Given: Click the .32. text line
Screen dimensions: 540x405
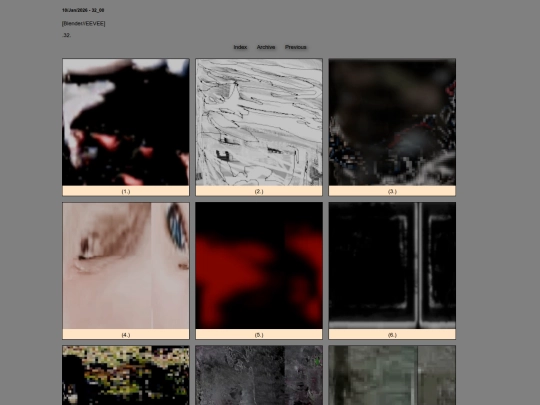Looking at the screenshot, I should (x=66, y=35).
